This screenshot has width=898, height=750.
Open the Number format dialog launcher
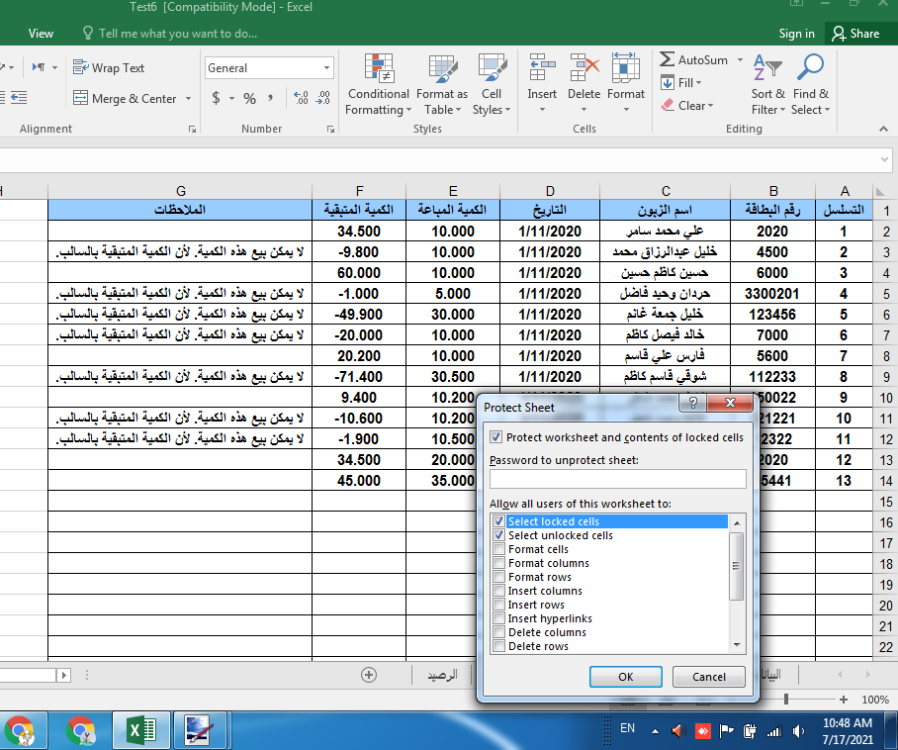[x=330, y=129]
